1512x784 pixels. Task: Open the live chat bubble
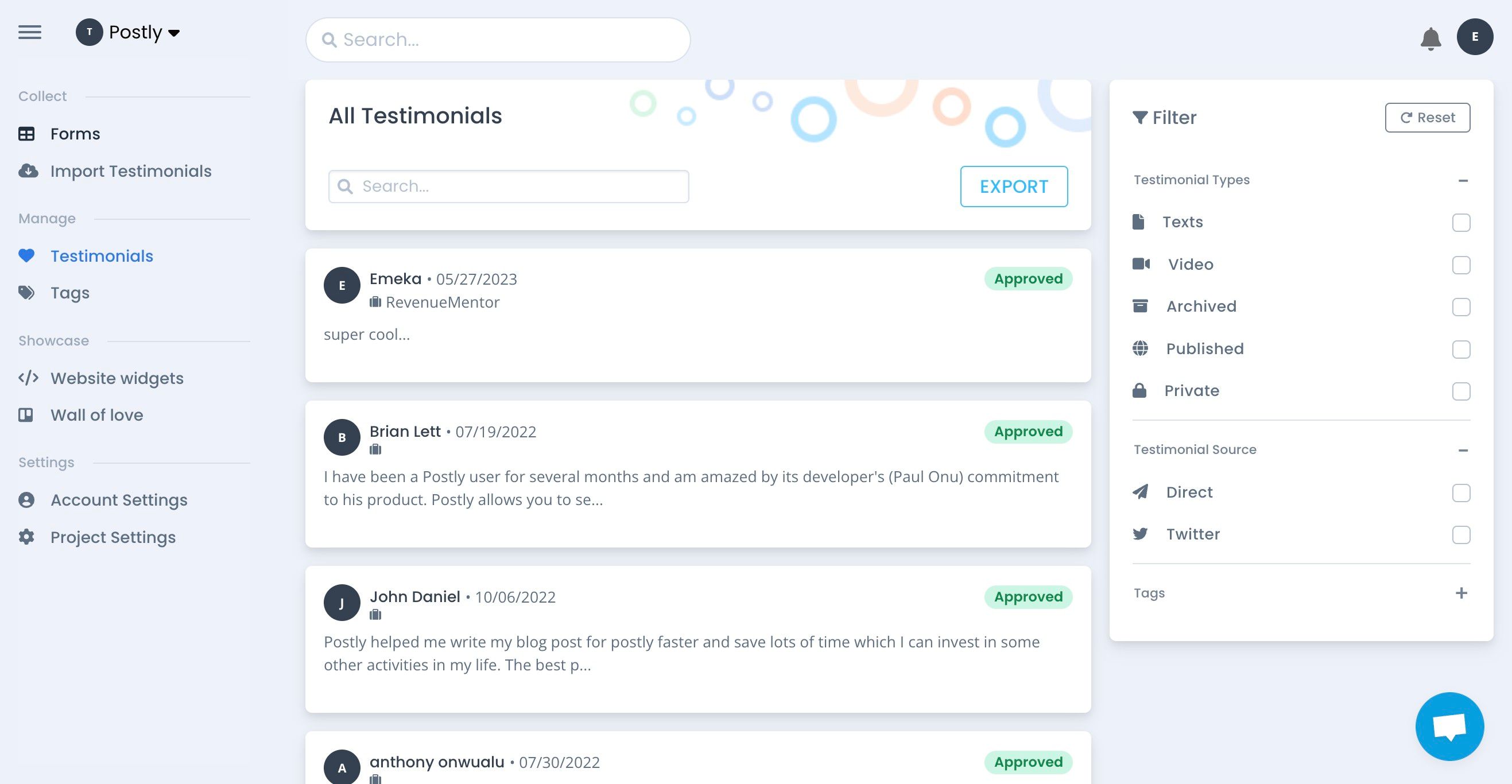coord(1449,726)
